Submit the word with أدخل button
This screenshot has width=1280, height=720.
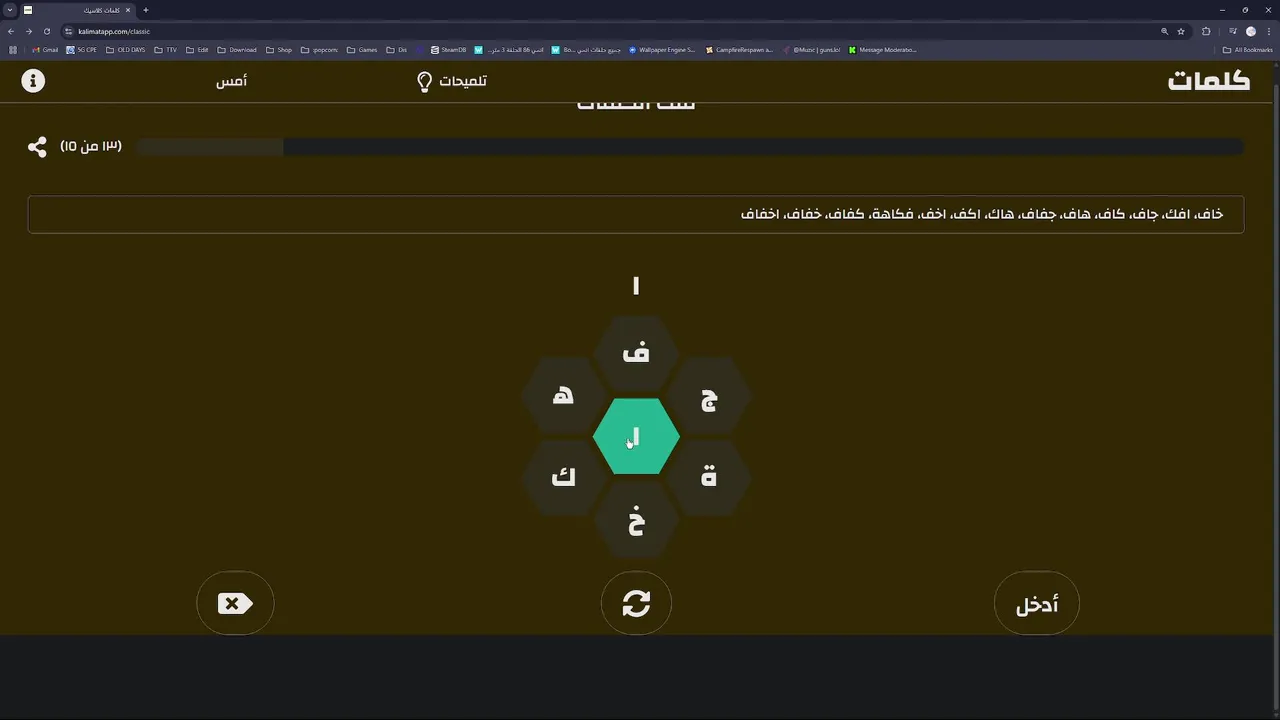1037,603
